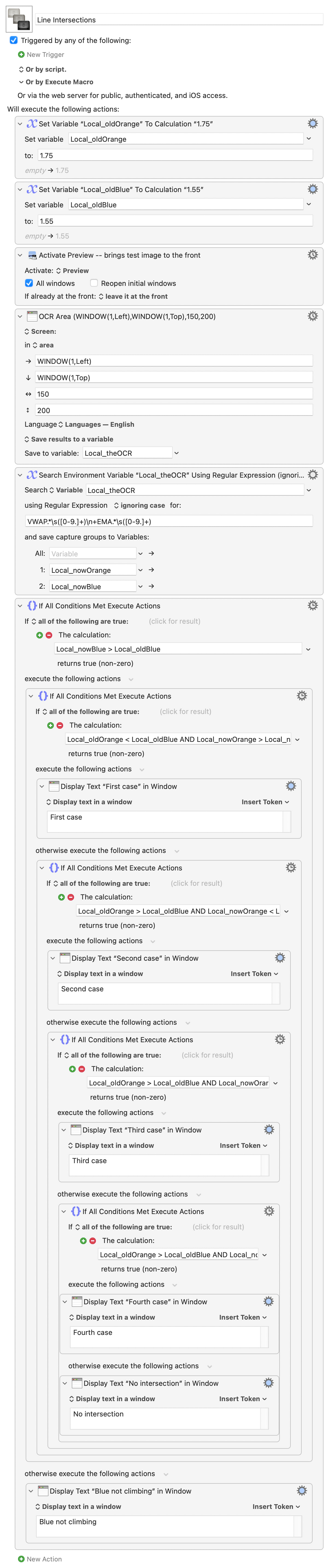
Task: Open gear menu for Display Text Fourth case action
Action: click(268, 1301)
